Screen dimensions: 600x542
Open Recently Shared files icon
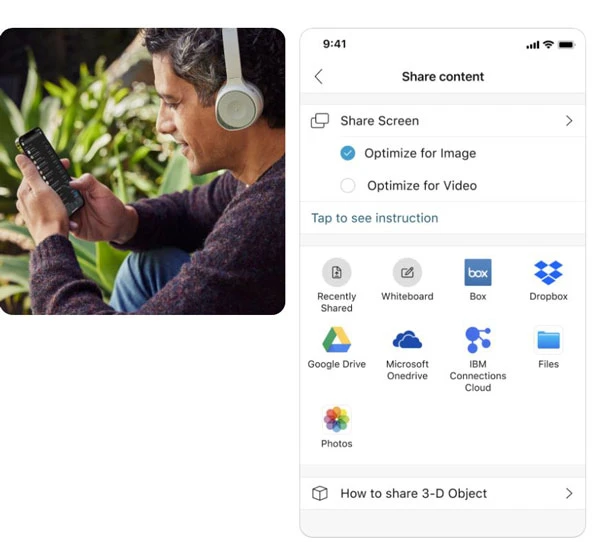[336, 272]
